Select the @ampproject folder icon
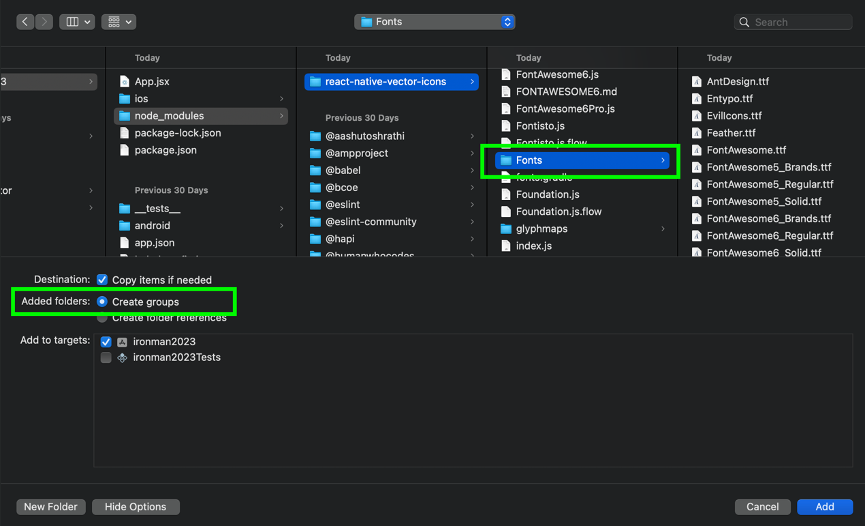Screen dimensions: 866x527 click(315, 153)
